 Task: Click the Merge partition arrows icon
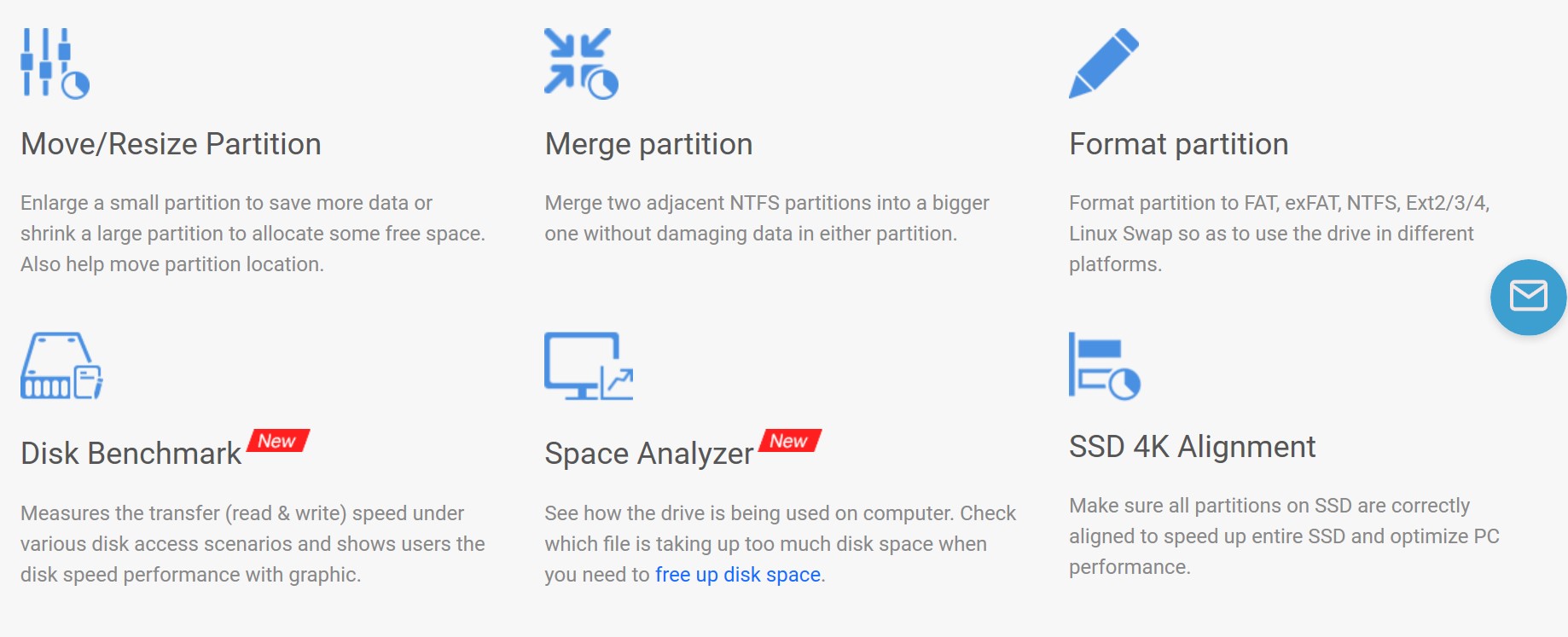pyautogui.click(x=581, y=64)
